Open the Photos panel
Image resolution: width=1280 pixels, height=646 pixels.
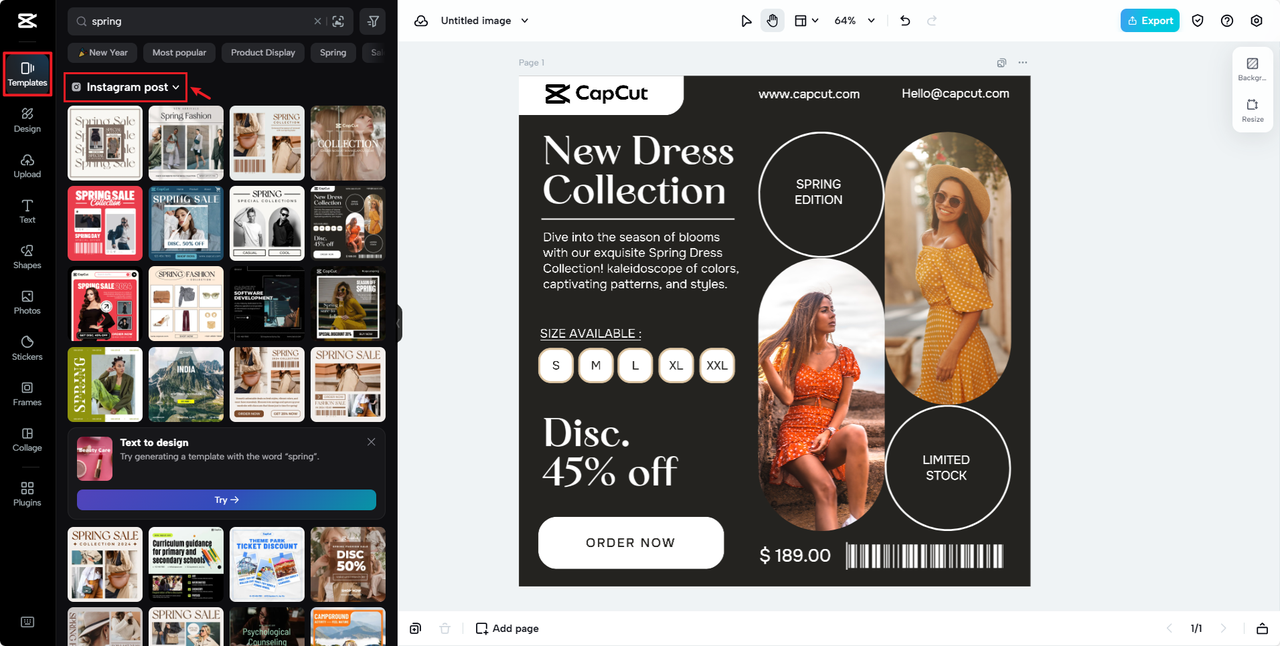coord(27,302)
